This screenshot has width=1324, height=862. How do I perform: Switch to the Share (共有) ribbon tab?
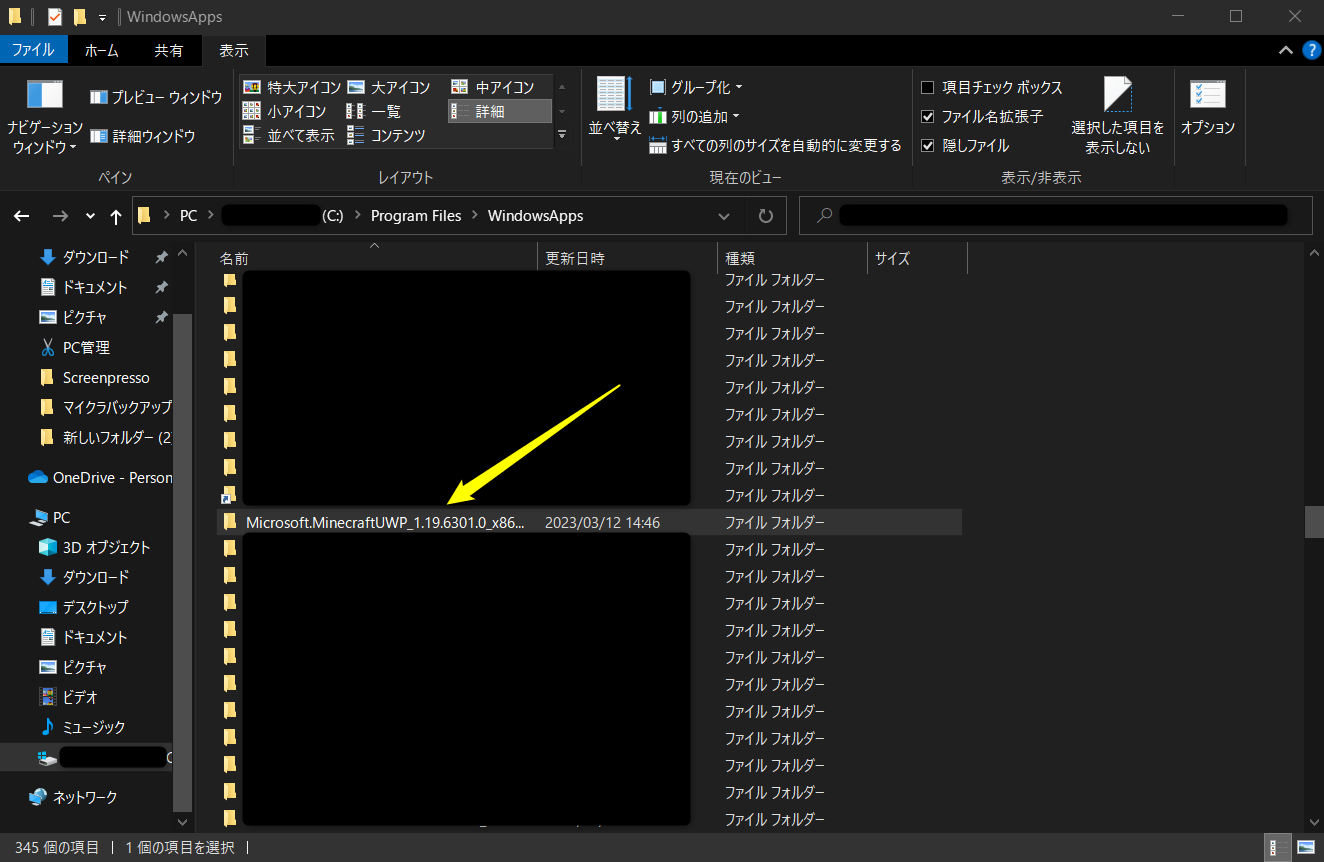(x=168, y=50)
